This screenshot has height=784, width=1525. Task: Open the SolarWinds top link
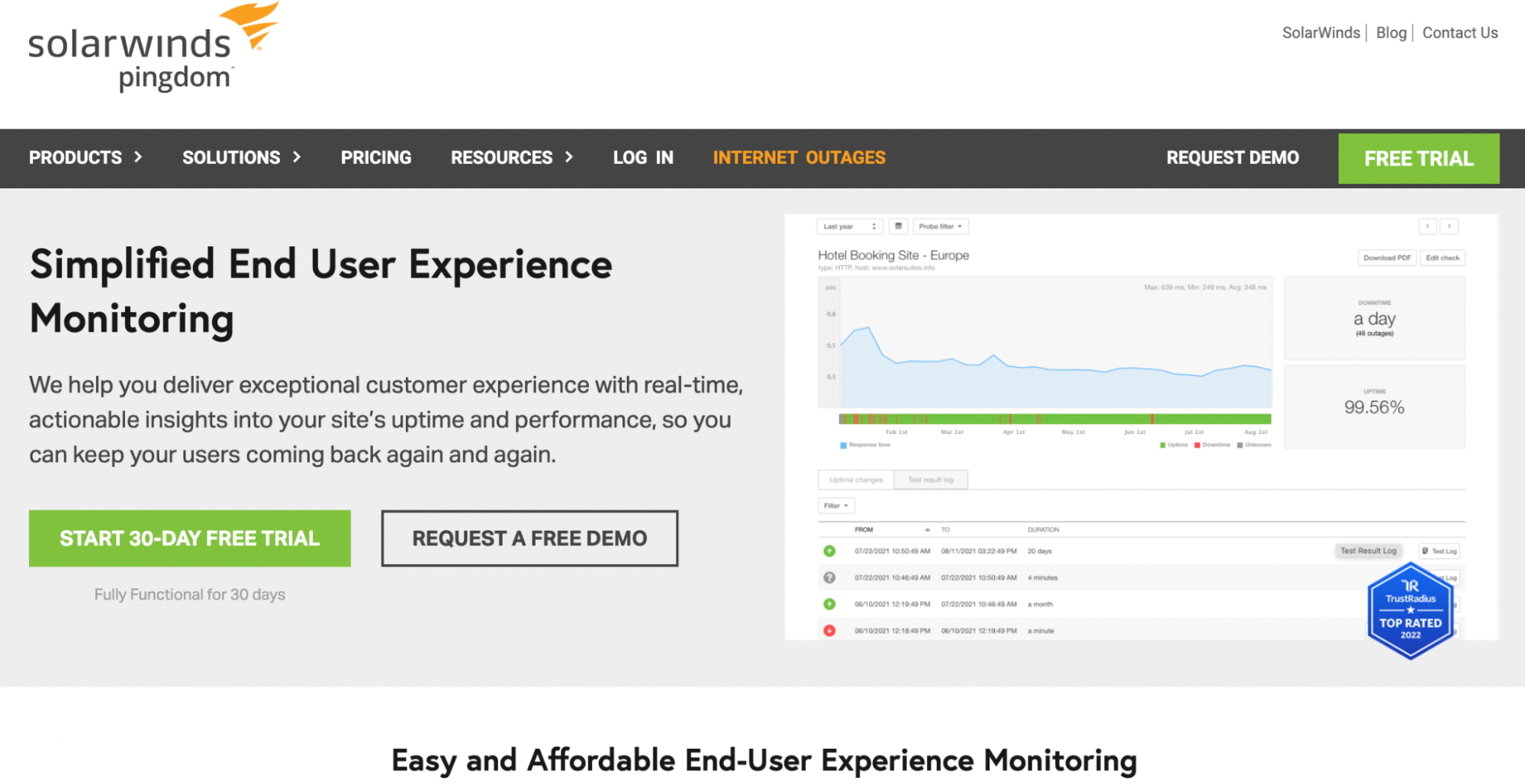[1321, 33]
